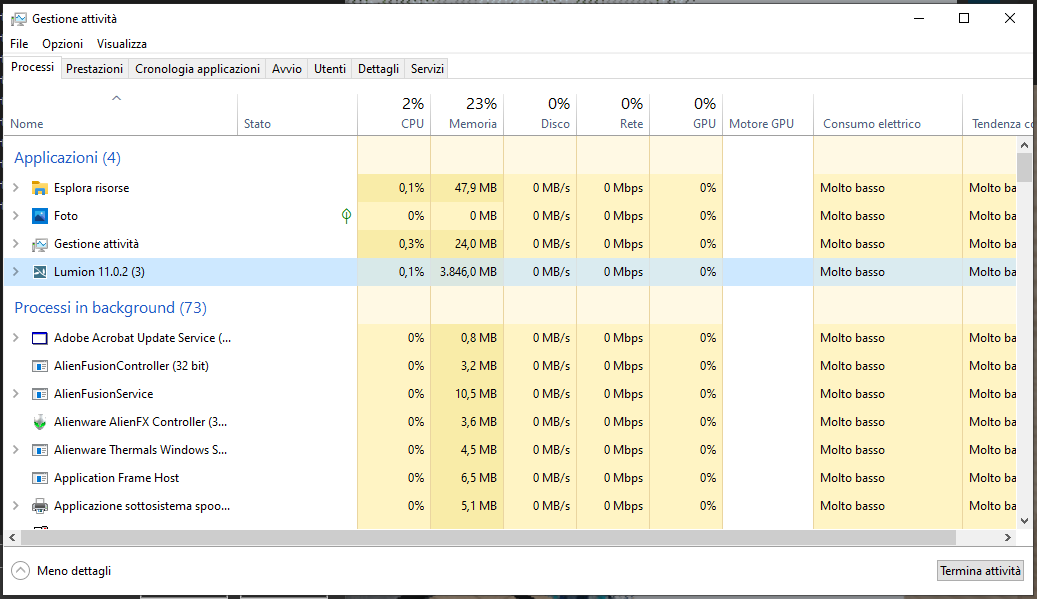Click the Application Frame Host icon
This screenshot has height=599, width=1037.
(40, 478)
